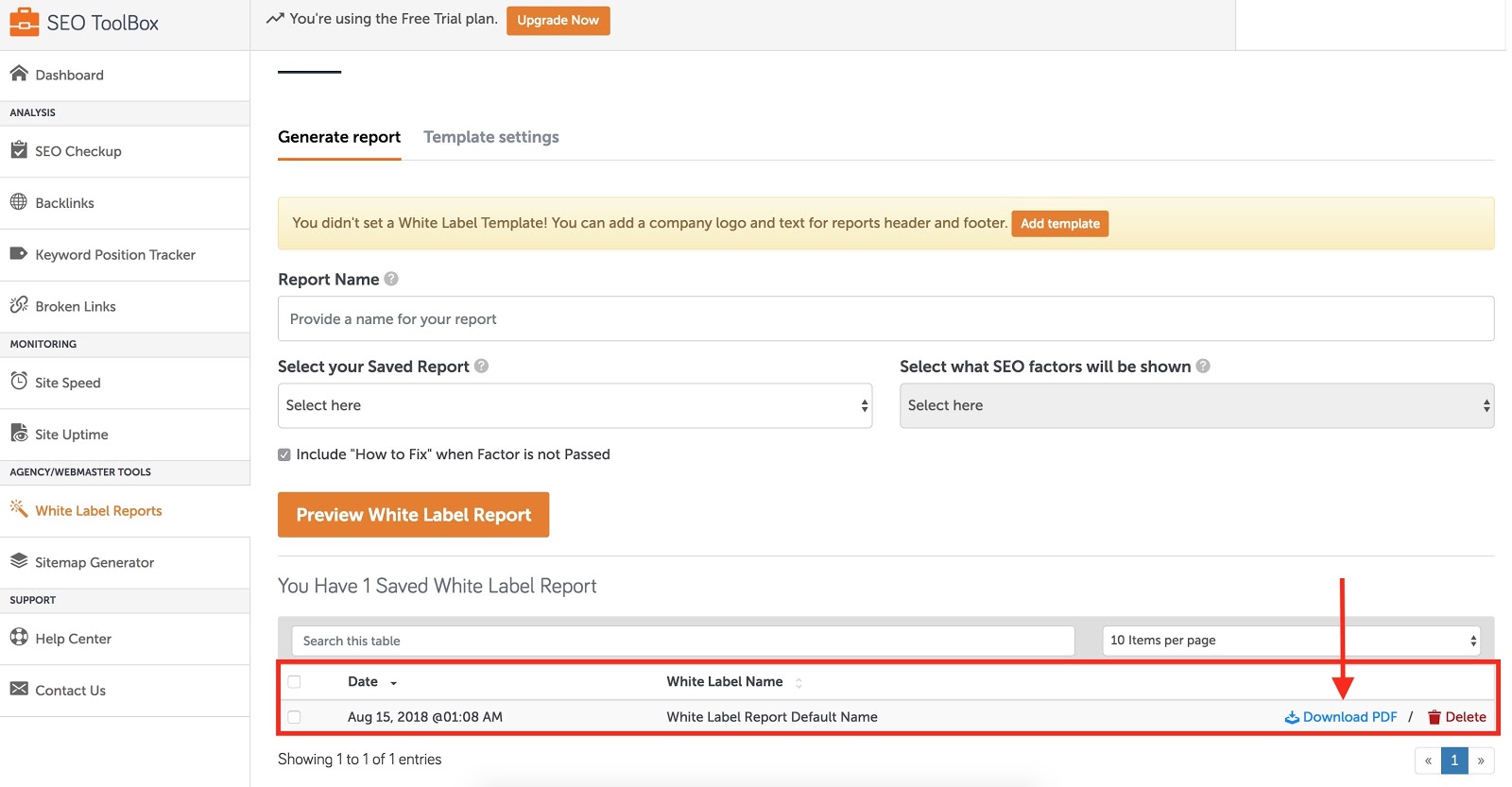The image size is (1512, 787).
Task: Click the Report Name help question icon
Action: pyautogui.click(x=391, y=279)
